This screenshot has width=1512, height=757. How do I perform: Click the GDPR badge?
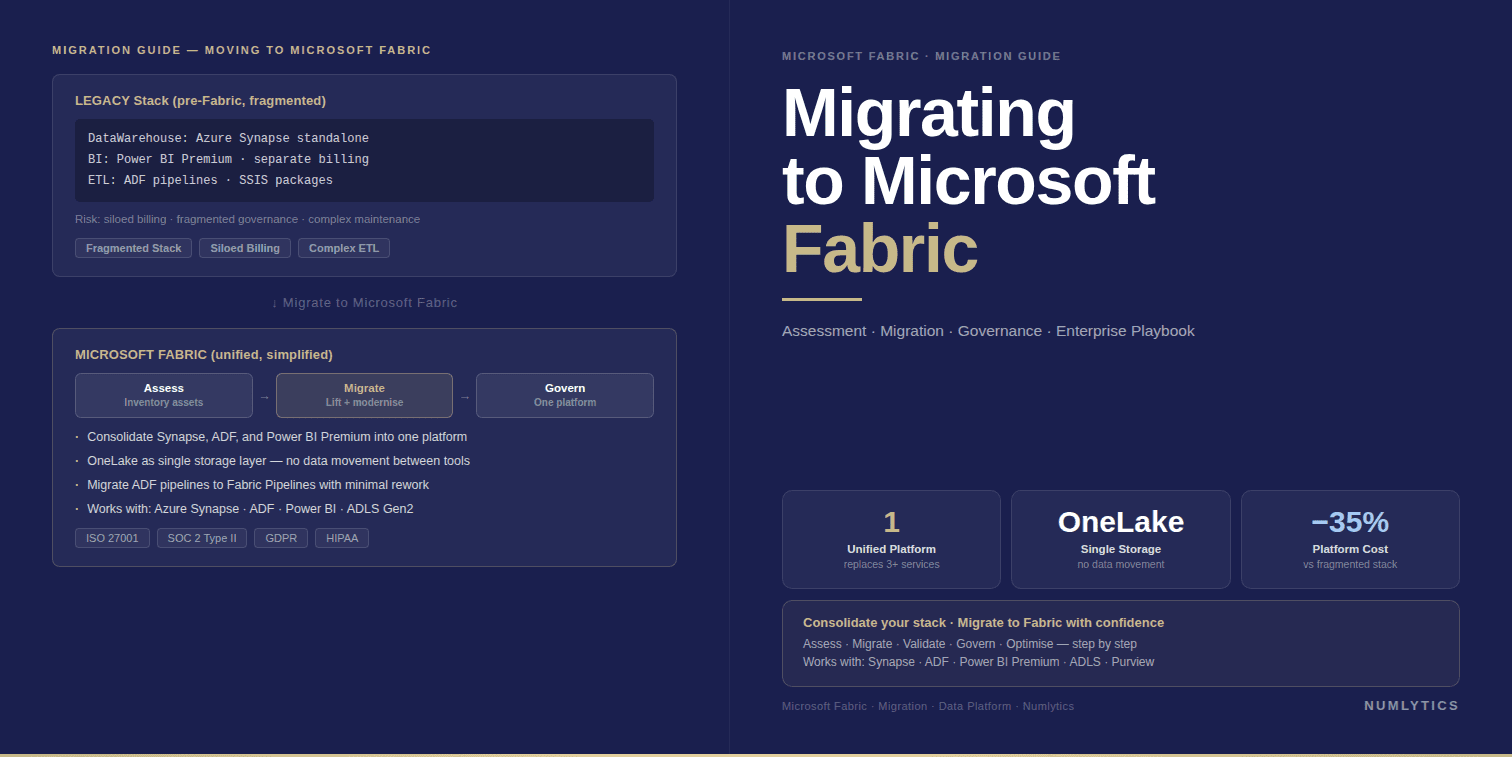click(x=281, y=538)
